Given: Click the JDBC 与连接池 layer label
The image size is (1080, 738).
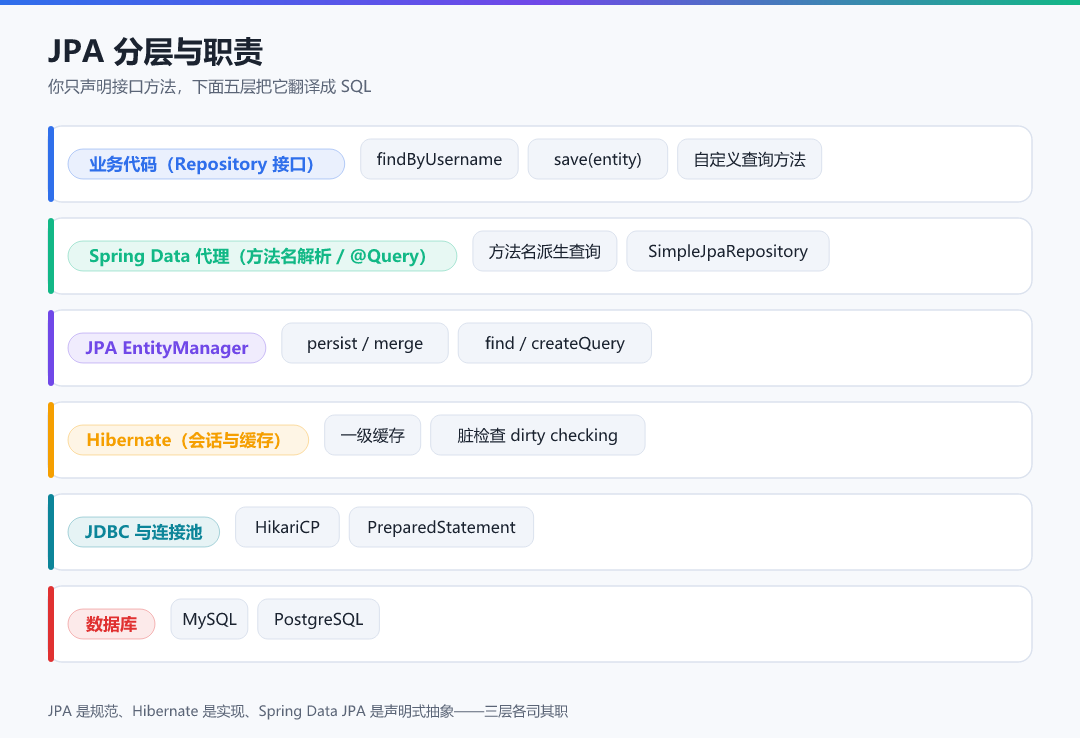Looking at the screenshot, I should click(x=144, y=532).
